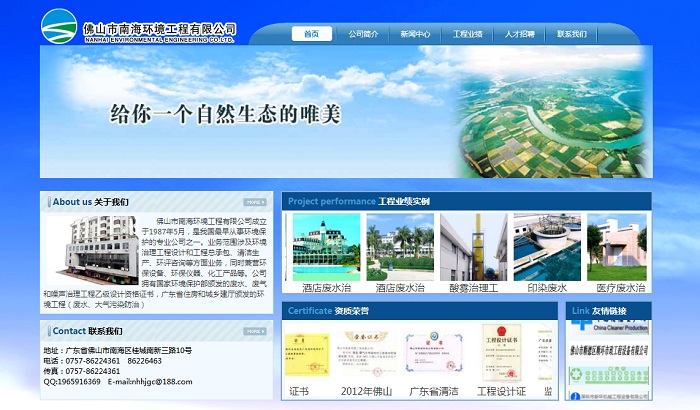Click 联系我们 in the top navigation
Viewport: 700px width, 410px height.
point(572,34)
